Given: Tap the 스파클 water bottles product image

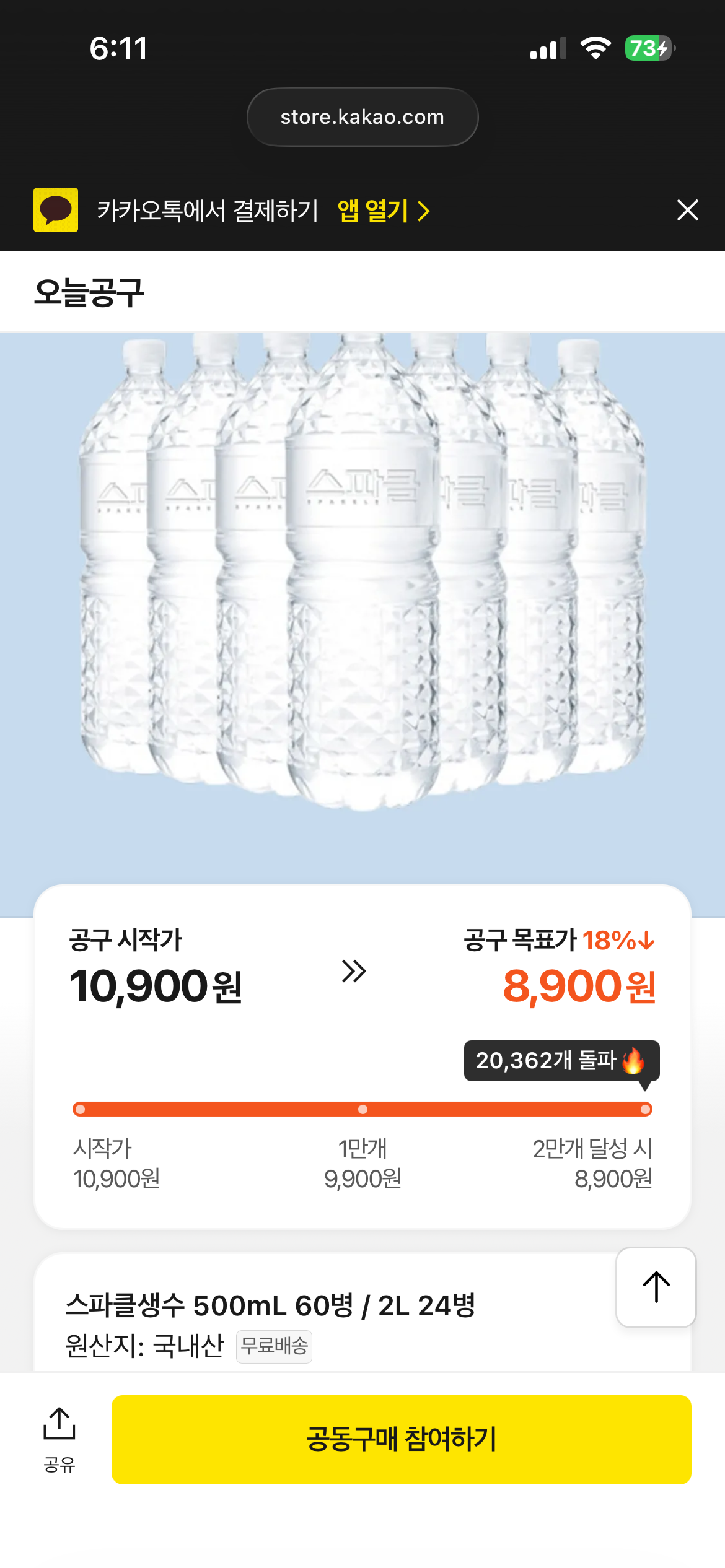Looking at the screenshot, I should [362, 570].
